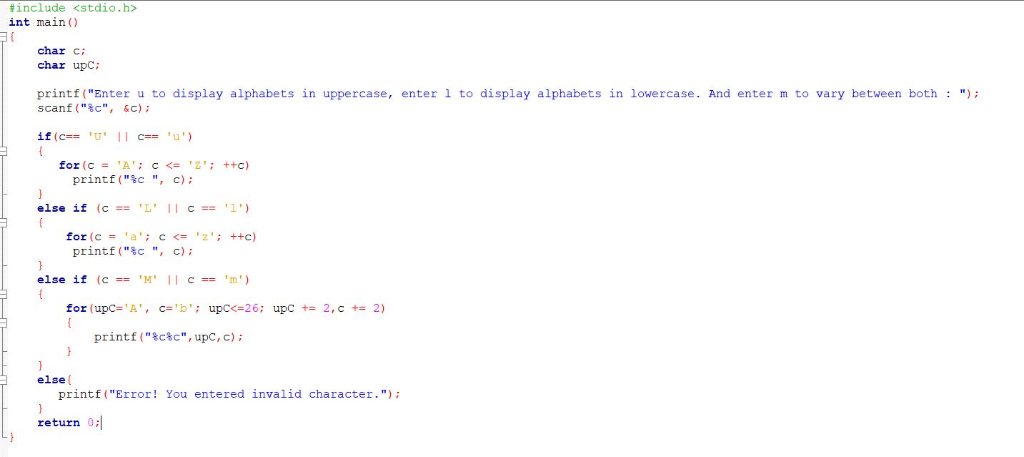Click the 'int main()' declaration
This screenshot has height=457, width=1024.
point(43,22)
